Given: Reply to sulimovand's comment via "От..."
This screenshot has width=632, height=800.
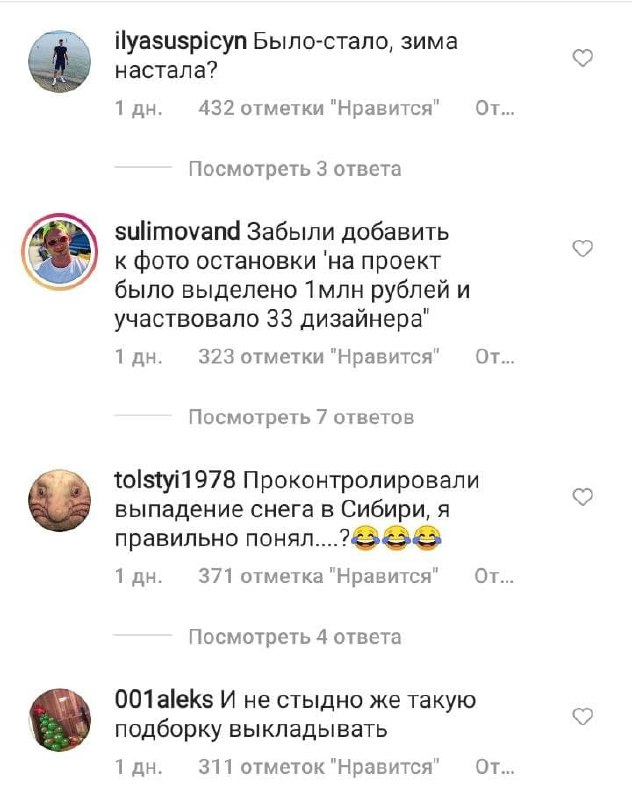Looking at the screenshot, I should point(494,357).
